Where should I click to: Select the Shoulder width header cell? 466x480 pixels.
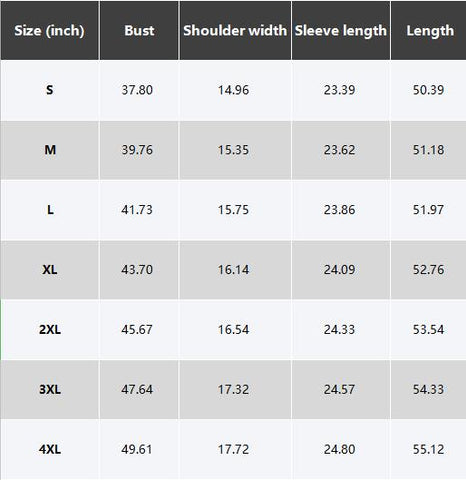(x=235, y=31)
